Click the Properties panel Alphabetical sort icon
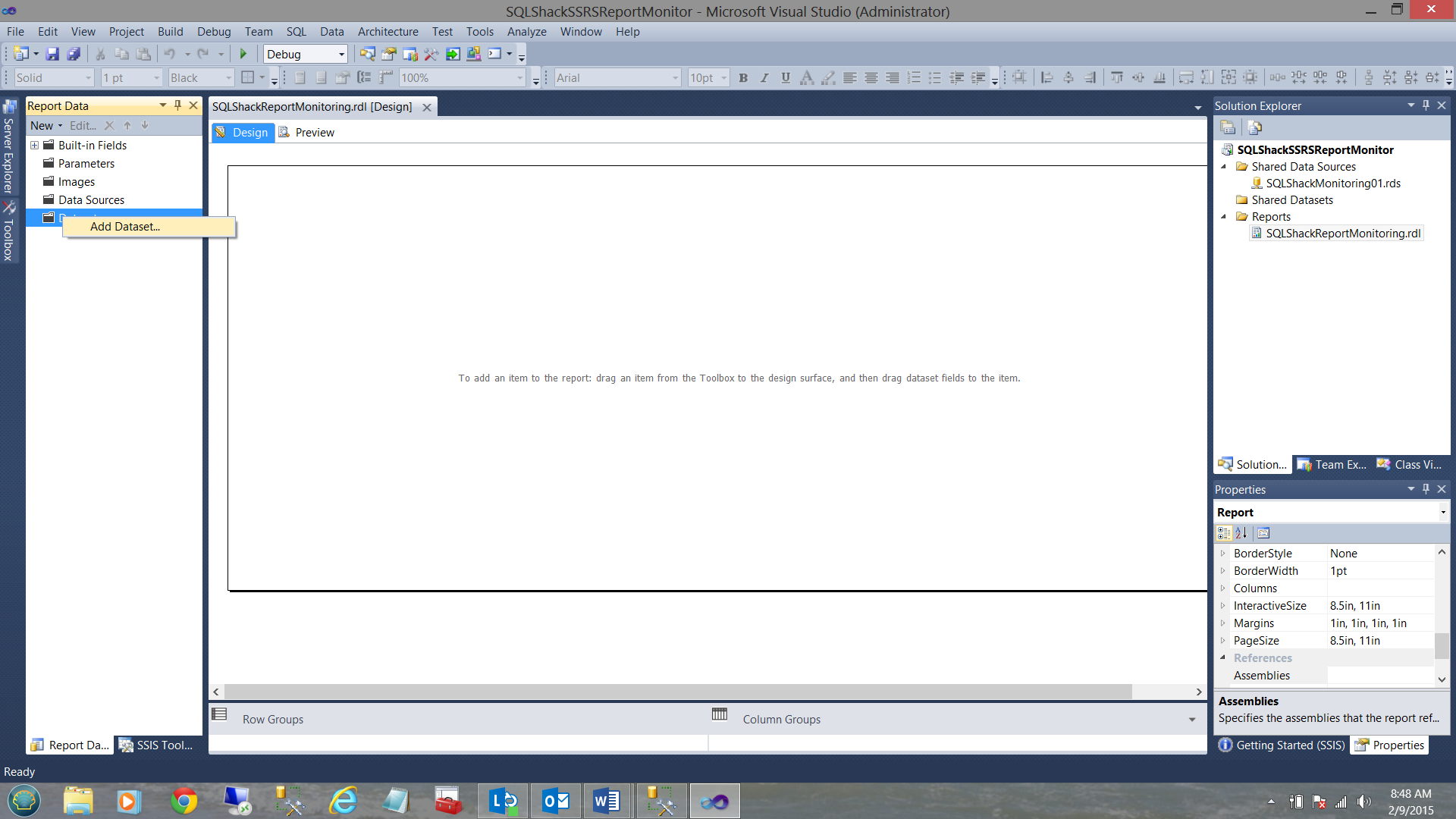The width and height of the screenshot is (1456, 819). coord(1241,533)
